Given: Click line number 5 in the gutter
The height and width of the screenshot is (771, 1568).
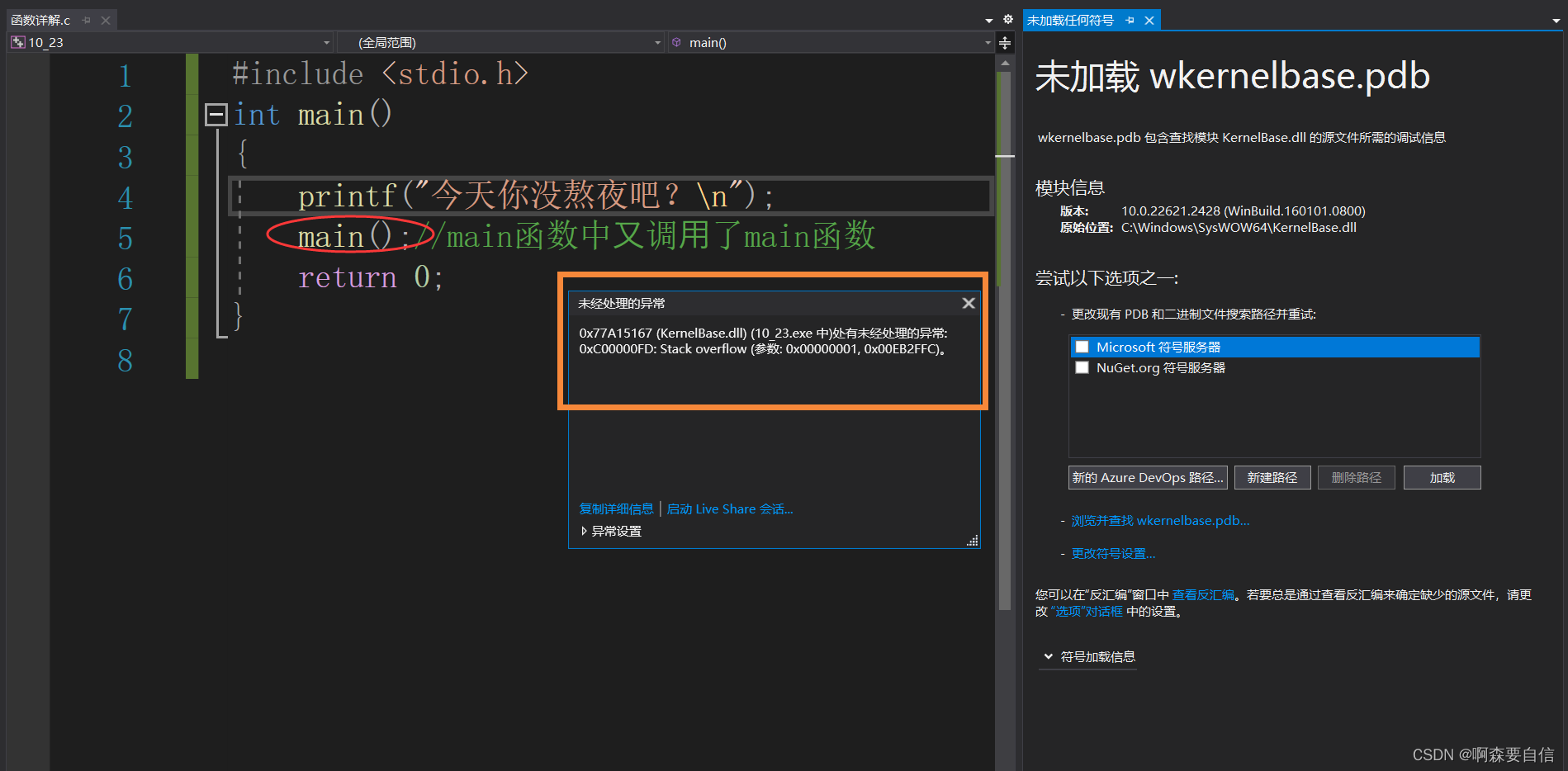Looking at the screenshot, I should coord(125,238).
